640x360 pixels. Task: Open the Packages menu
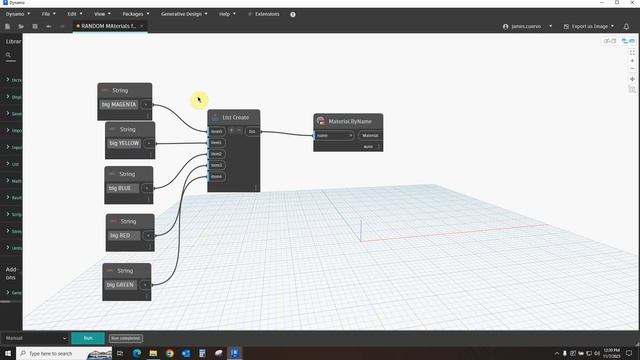pyautogui.click(x=136, y=14)
